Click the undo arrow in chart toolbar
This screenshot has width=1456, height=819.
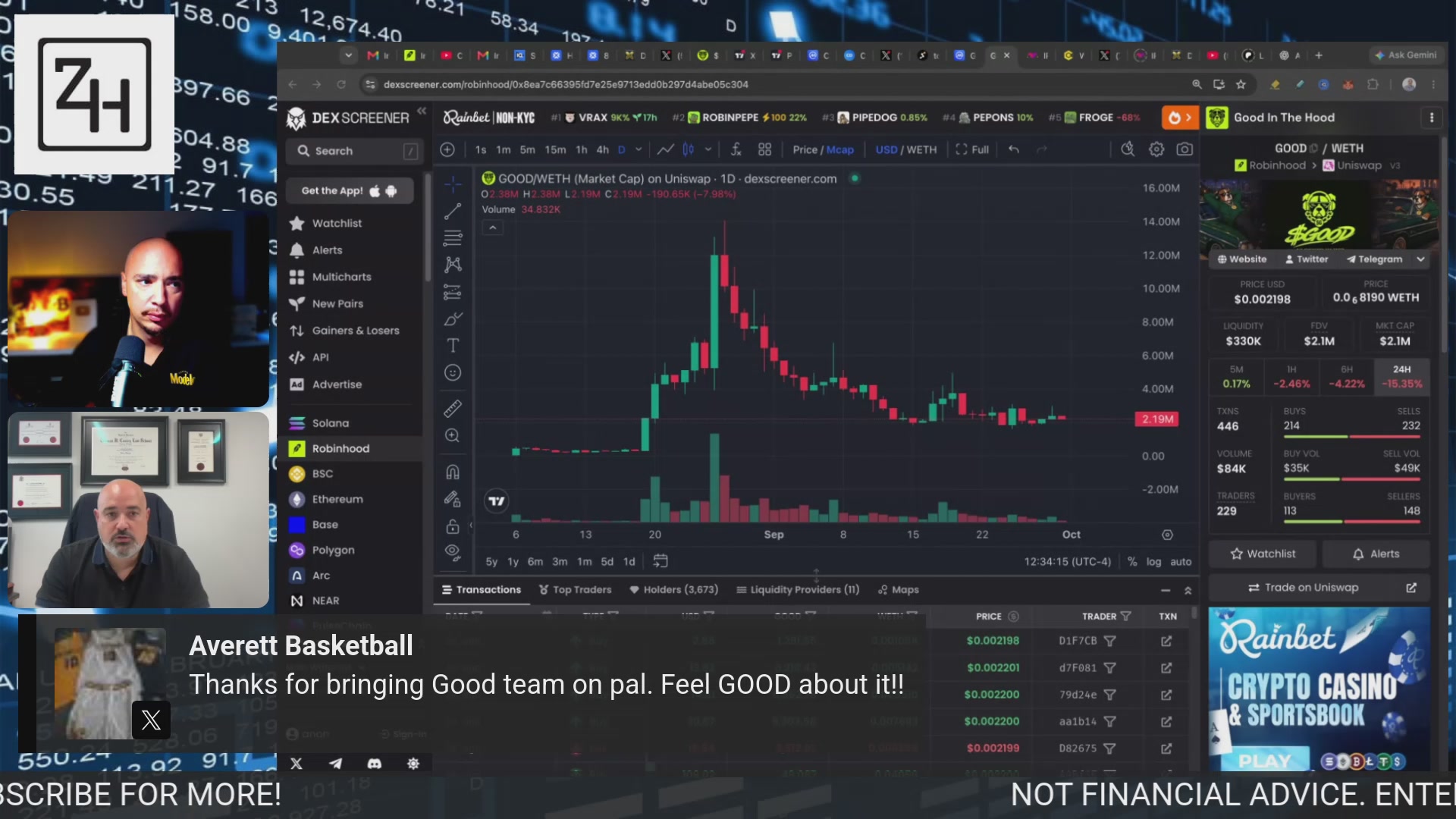coord(1014,149)
